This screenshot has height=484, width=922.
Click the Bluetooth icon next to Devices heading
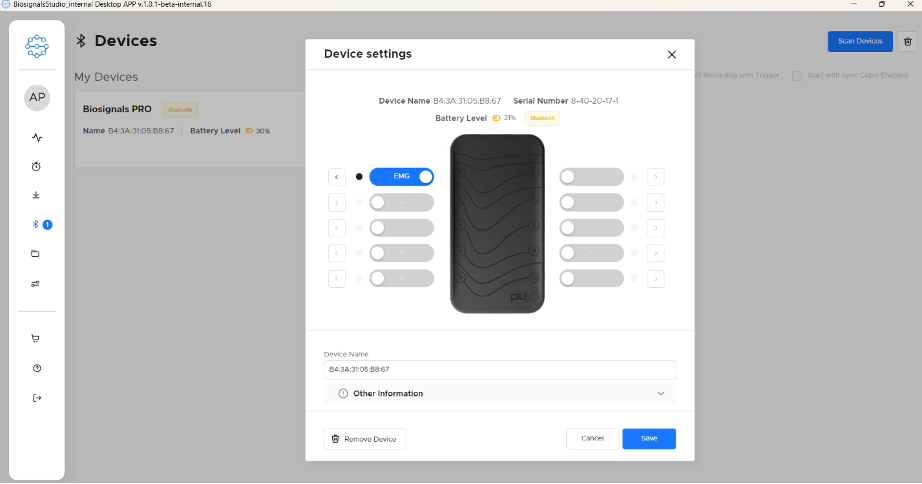click(81, 41)
